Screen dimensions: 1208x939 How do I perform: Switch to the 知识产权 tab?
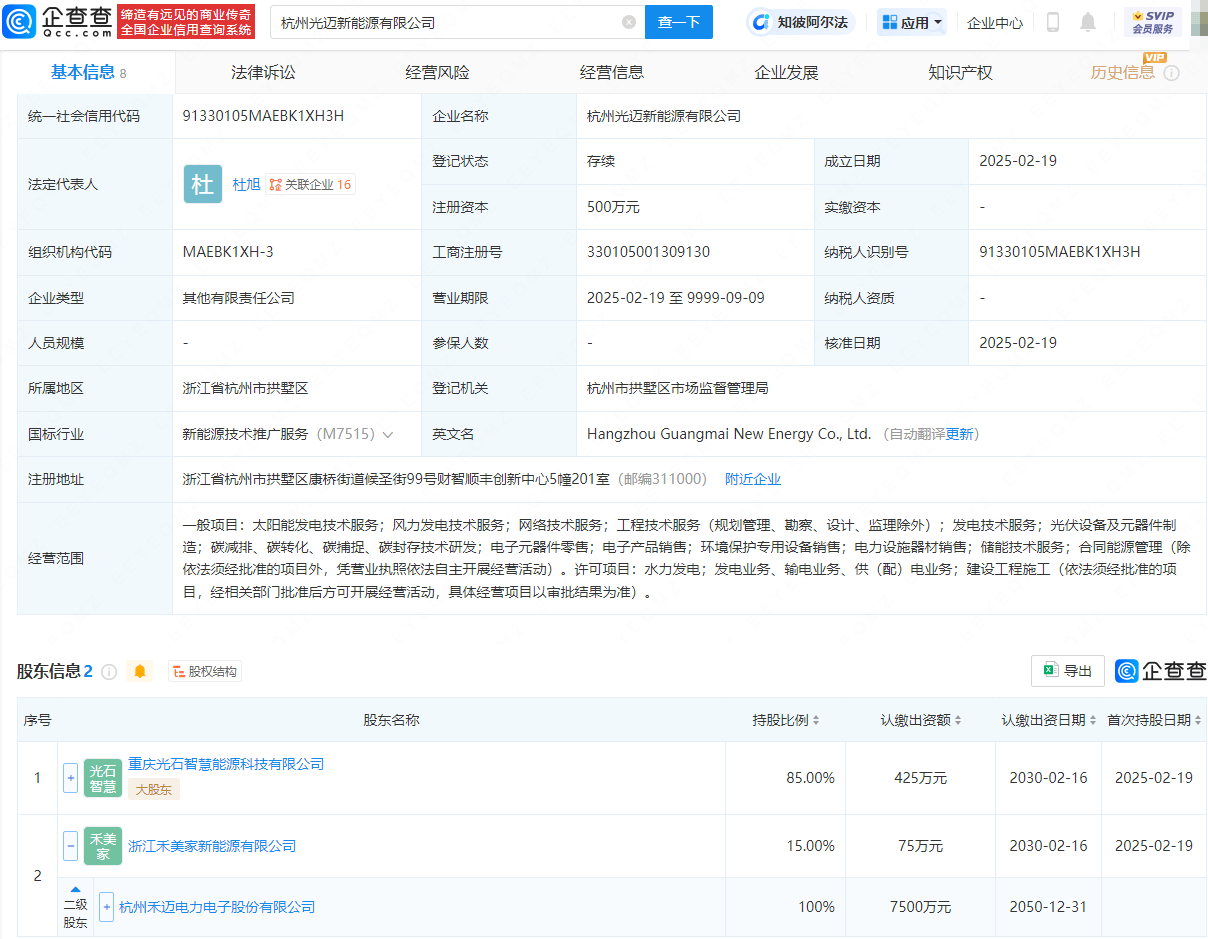tap(960, 73)
